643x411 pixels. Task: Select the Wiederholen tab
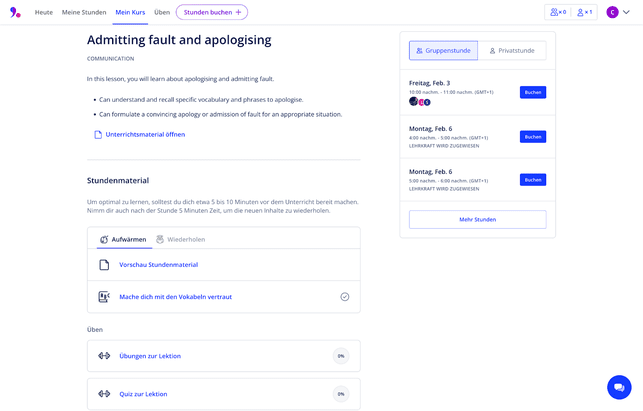click(180, 240)
